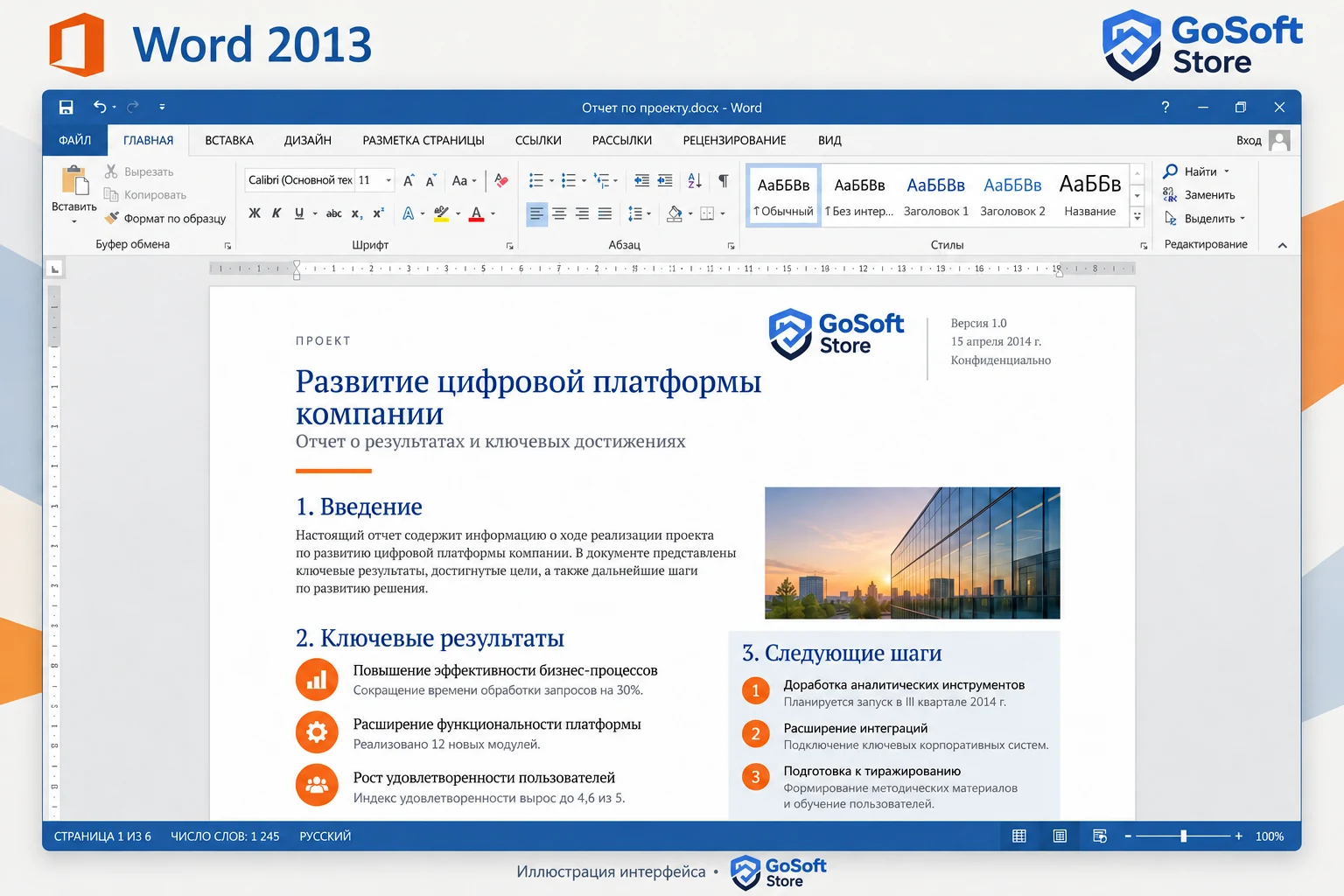Switch to the РЕЦЕНЗИРОВАНИЕ tab

tap(735, 140)
